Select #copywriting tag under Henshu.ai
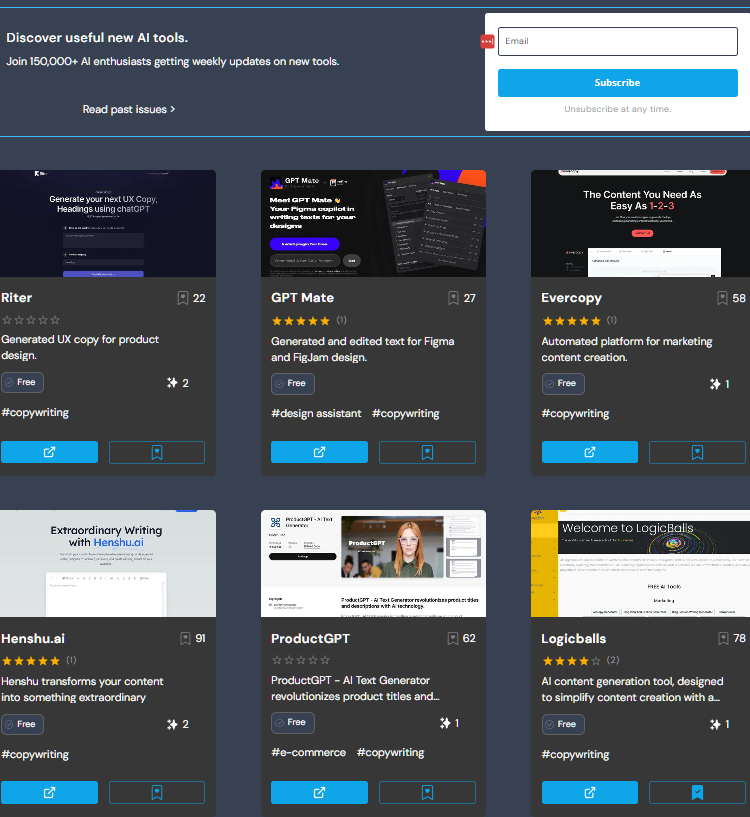Screen dimensions: 750x817 (35, 754)
